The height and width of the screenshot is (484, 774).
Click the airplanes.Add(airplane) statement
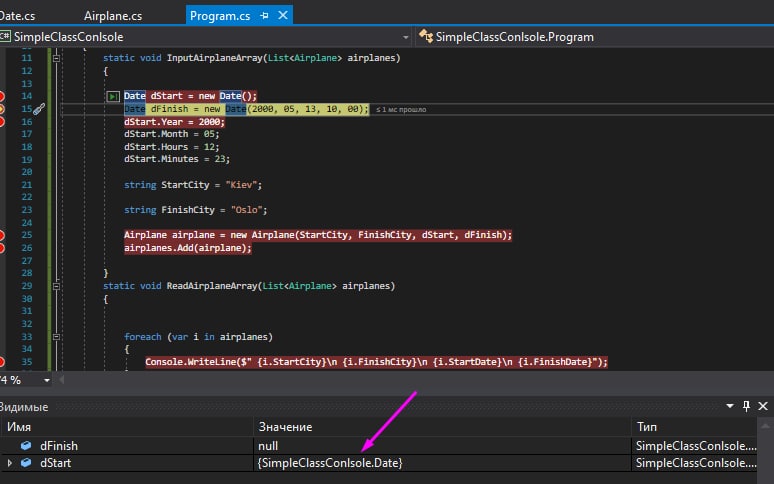coord(188,248)
